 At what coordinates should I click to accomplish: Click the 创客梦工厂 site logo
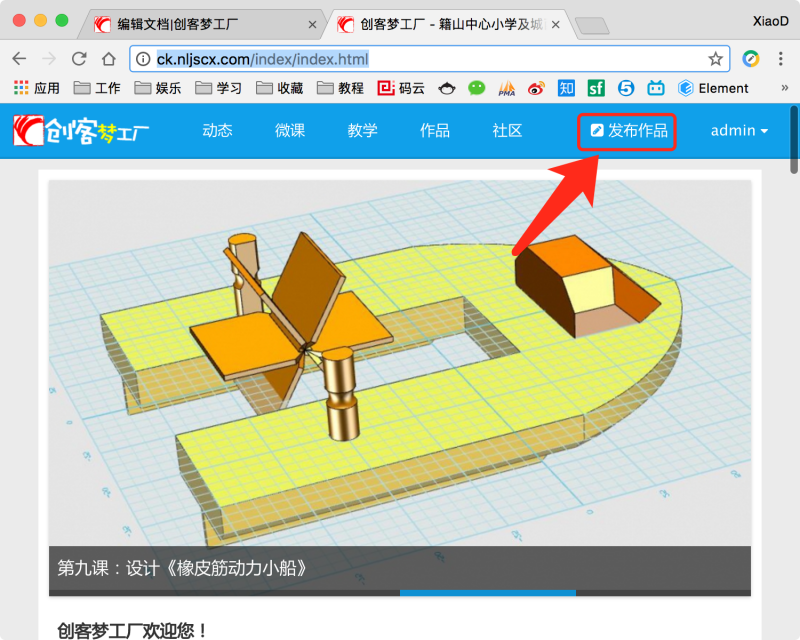click(82, 131)
